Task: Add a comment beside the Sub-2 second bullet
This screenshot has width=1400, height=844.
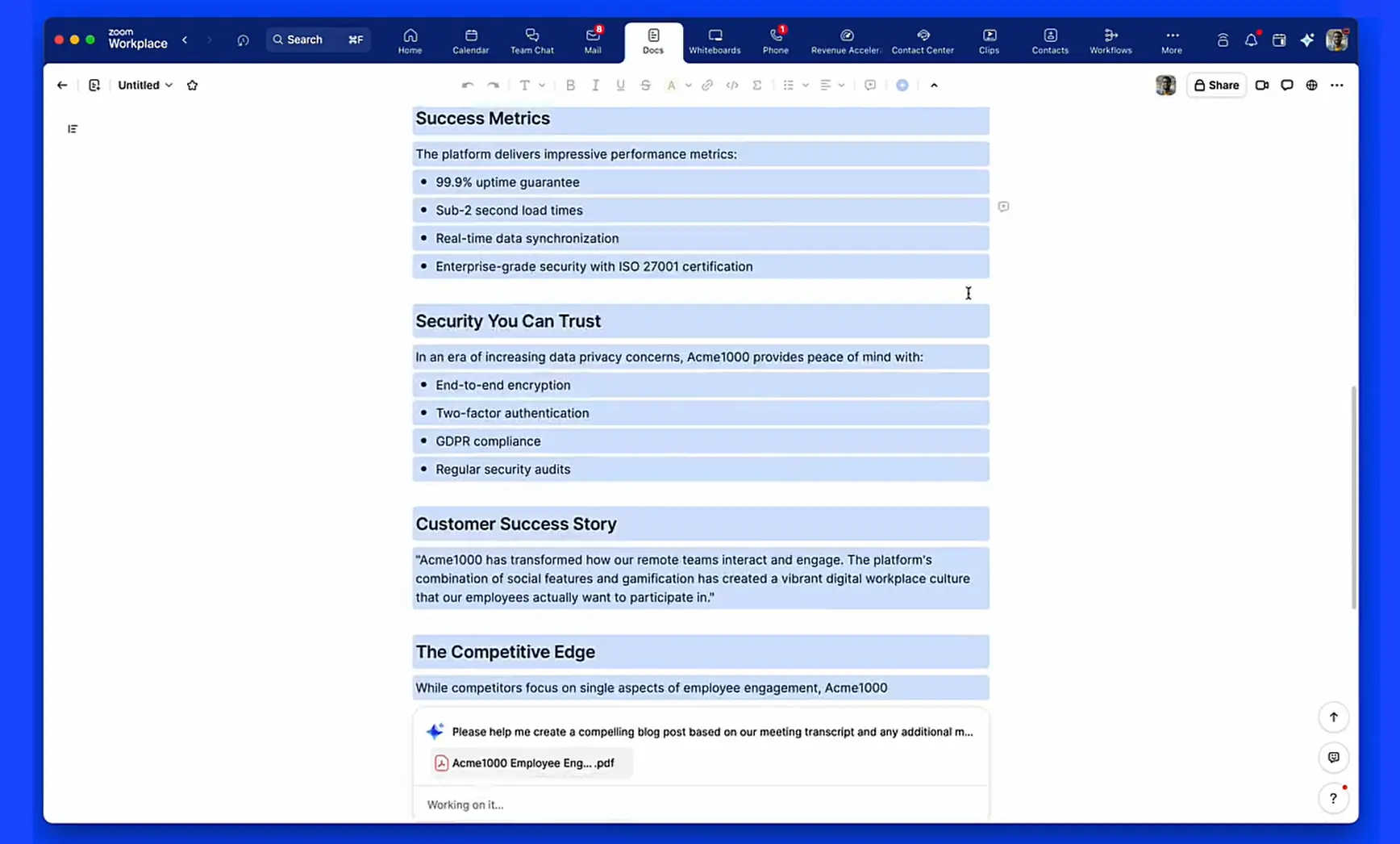Action: (x=1003, y=207)
